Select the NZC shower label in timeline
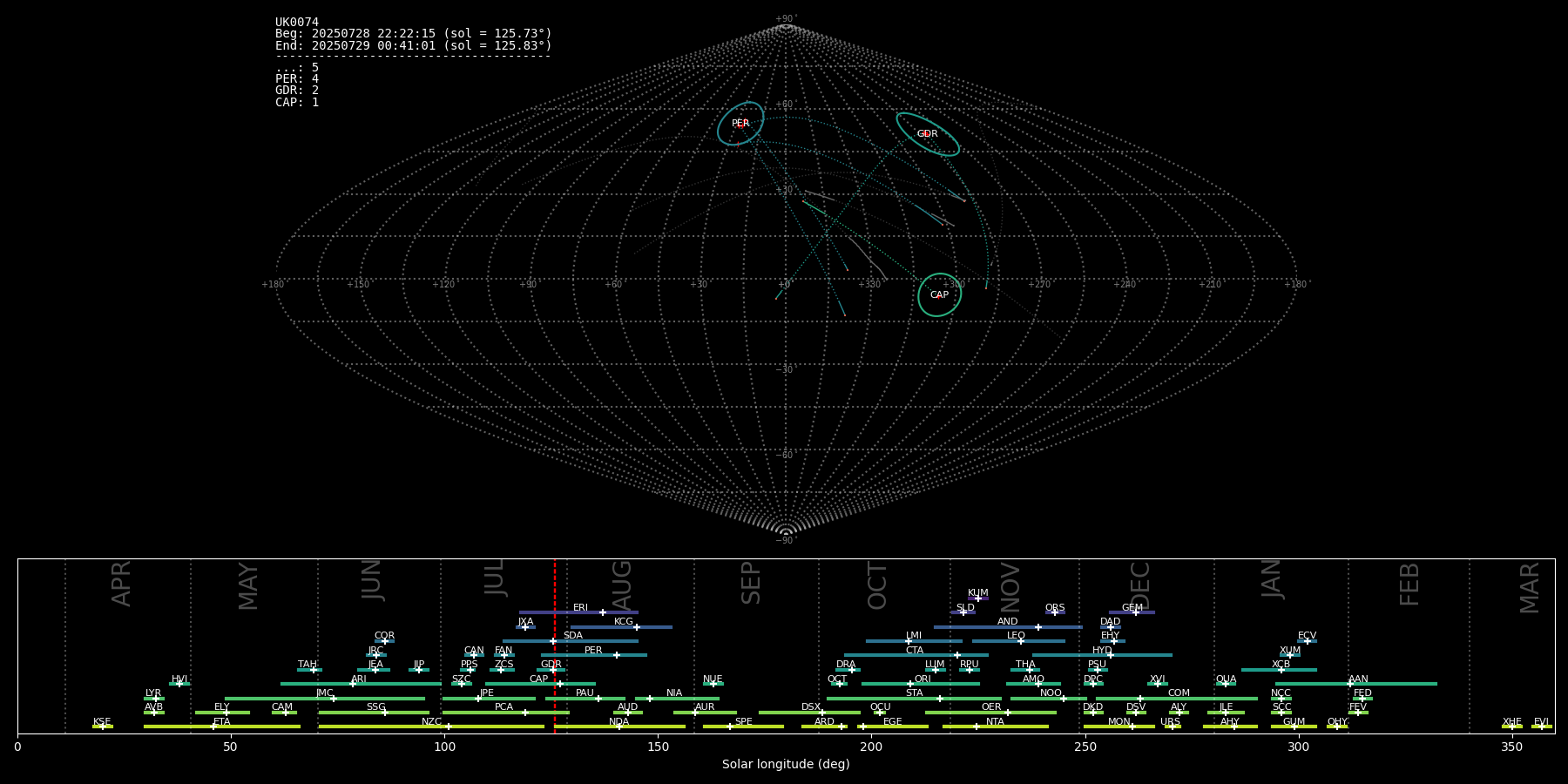Screen dimensions: 1568x784 (x=431, y=722)
